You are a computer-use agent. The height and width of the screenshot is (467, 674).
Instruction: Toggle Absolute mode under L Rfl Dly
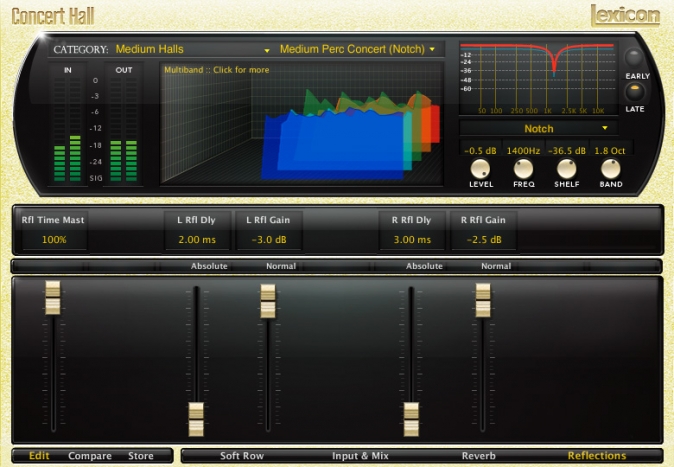209,266
